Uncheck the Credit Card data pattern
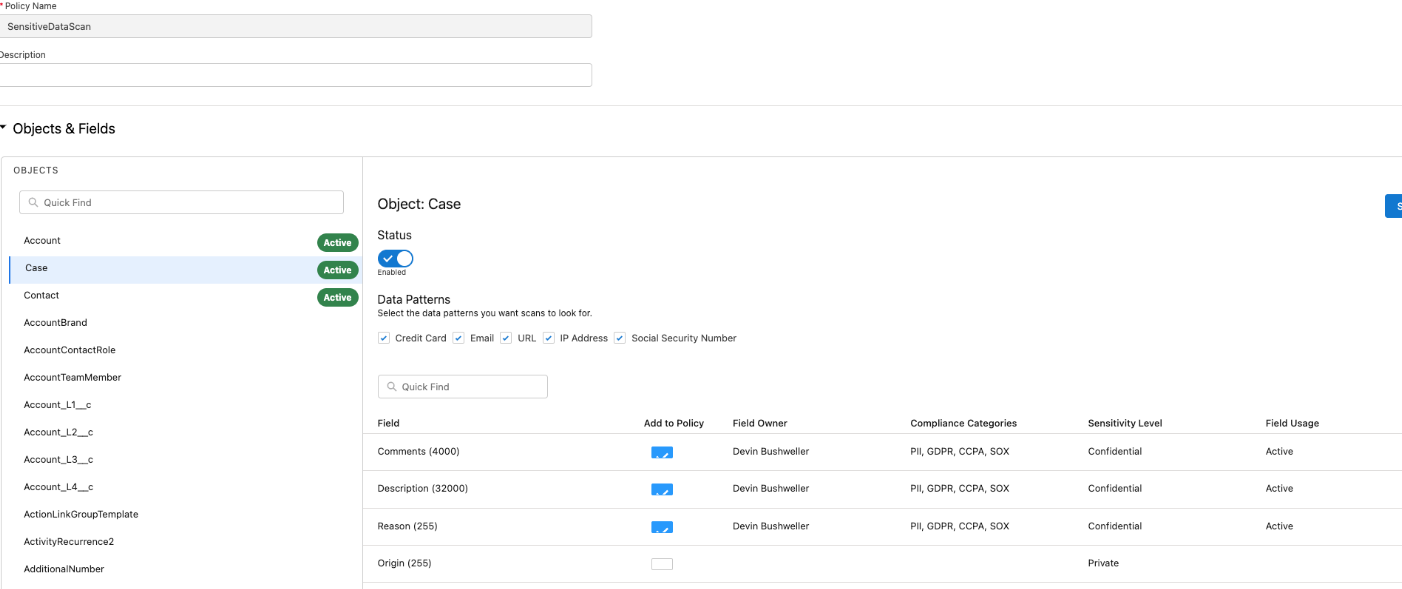Image resolution: width=1402 pixels, height=589 pixels. coord(384,338)
